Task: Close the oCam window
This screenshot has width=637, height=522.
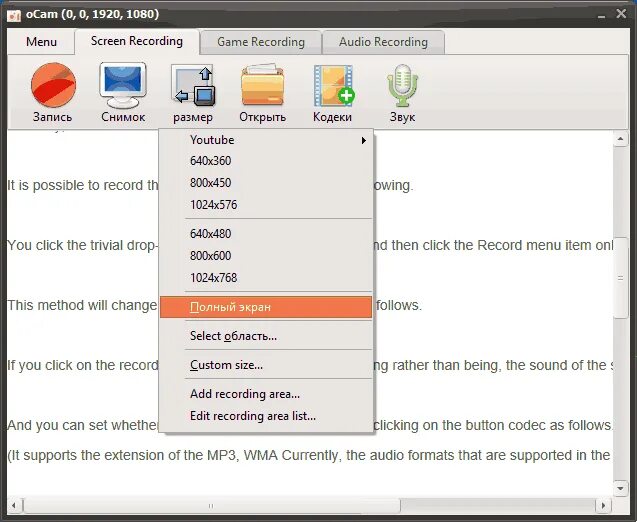Action: click(x=621, y=14)
